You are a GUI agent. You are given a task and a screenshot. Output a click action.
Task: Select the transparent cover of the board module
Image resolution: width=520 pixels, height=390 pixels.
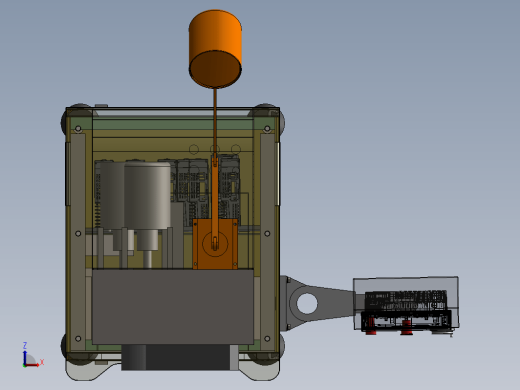(406, 283)
